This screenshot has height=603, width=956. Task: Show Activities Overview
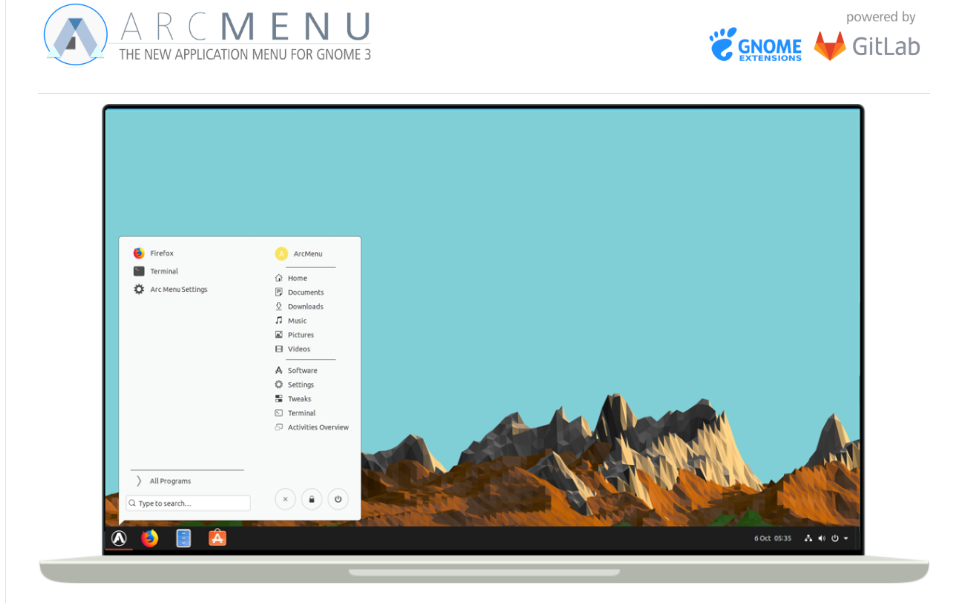tap(312, 427)
